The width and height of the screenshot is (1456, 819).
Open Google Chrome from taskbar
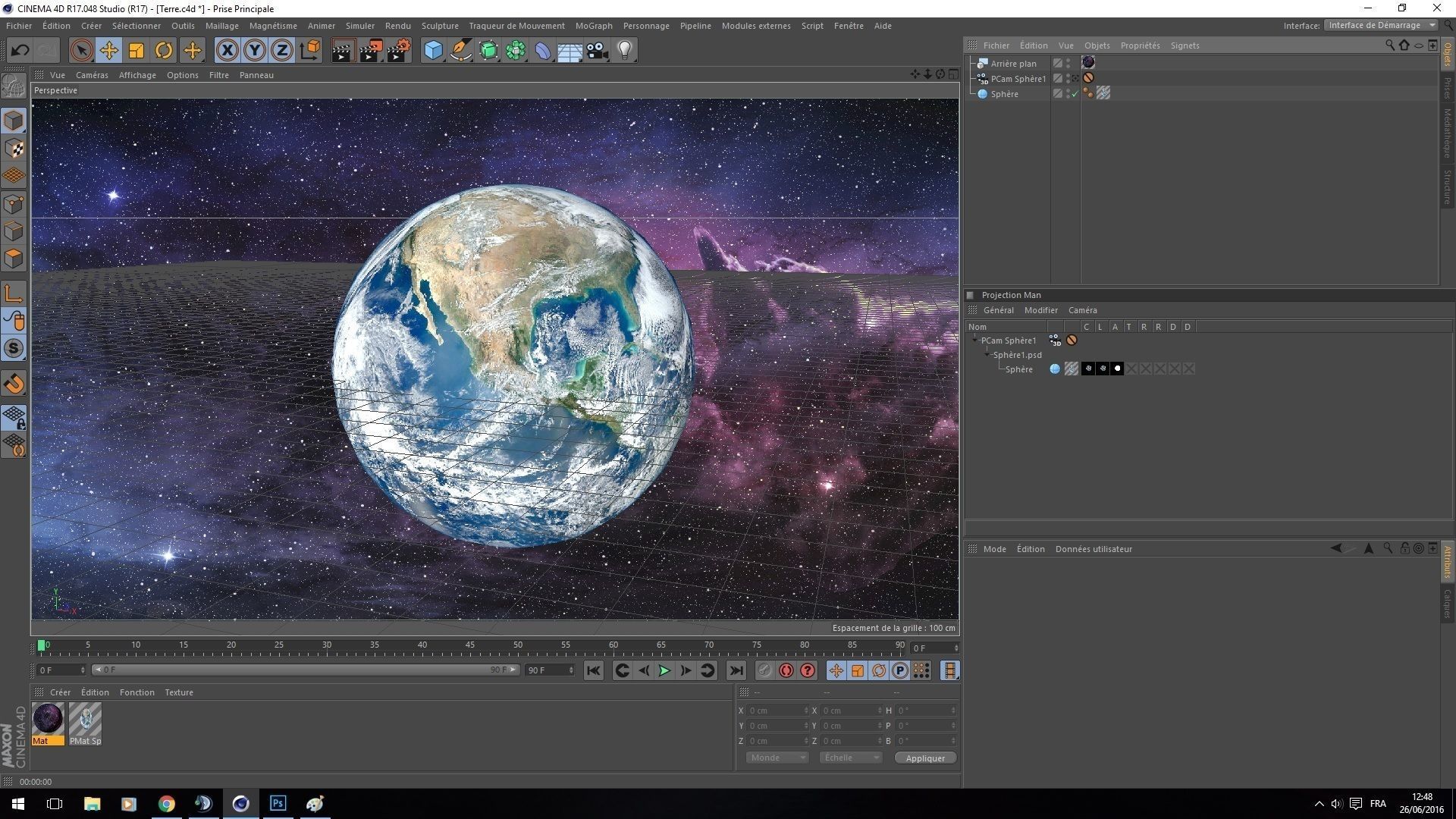click(x=166, y=803)
